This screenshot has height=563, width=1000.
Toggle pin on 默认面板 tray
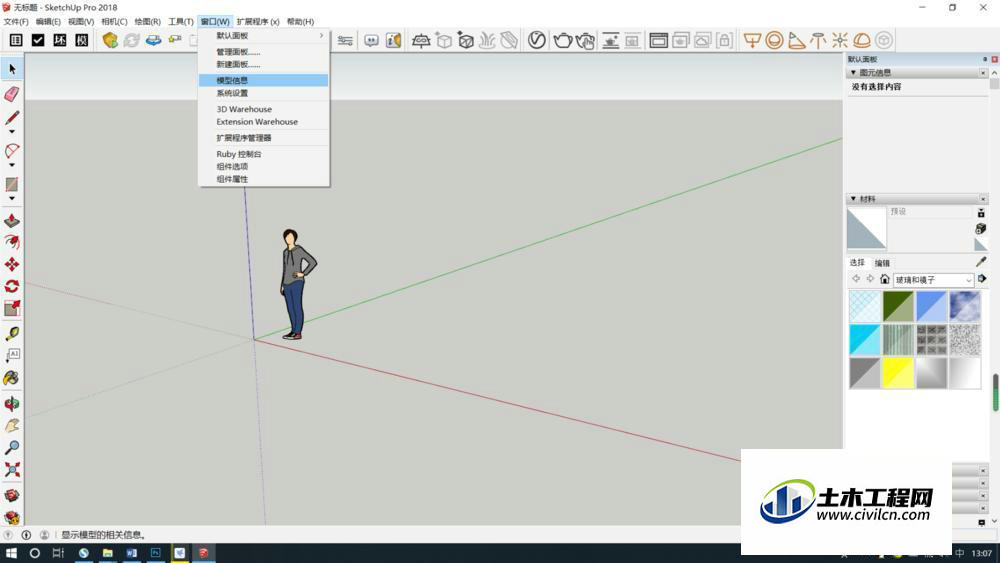[985, 59]
